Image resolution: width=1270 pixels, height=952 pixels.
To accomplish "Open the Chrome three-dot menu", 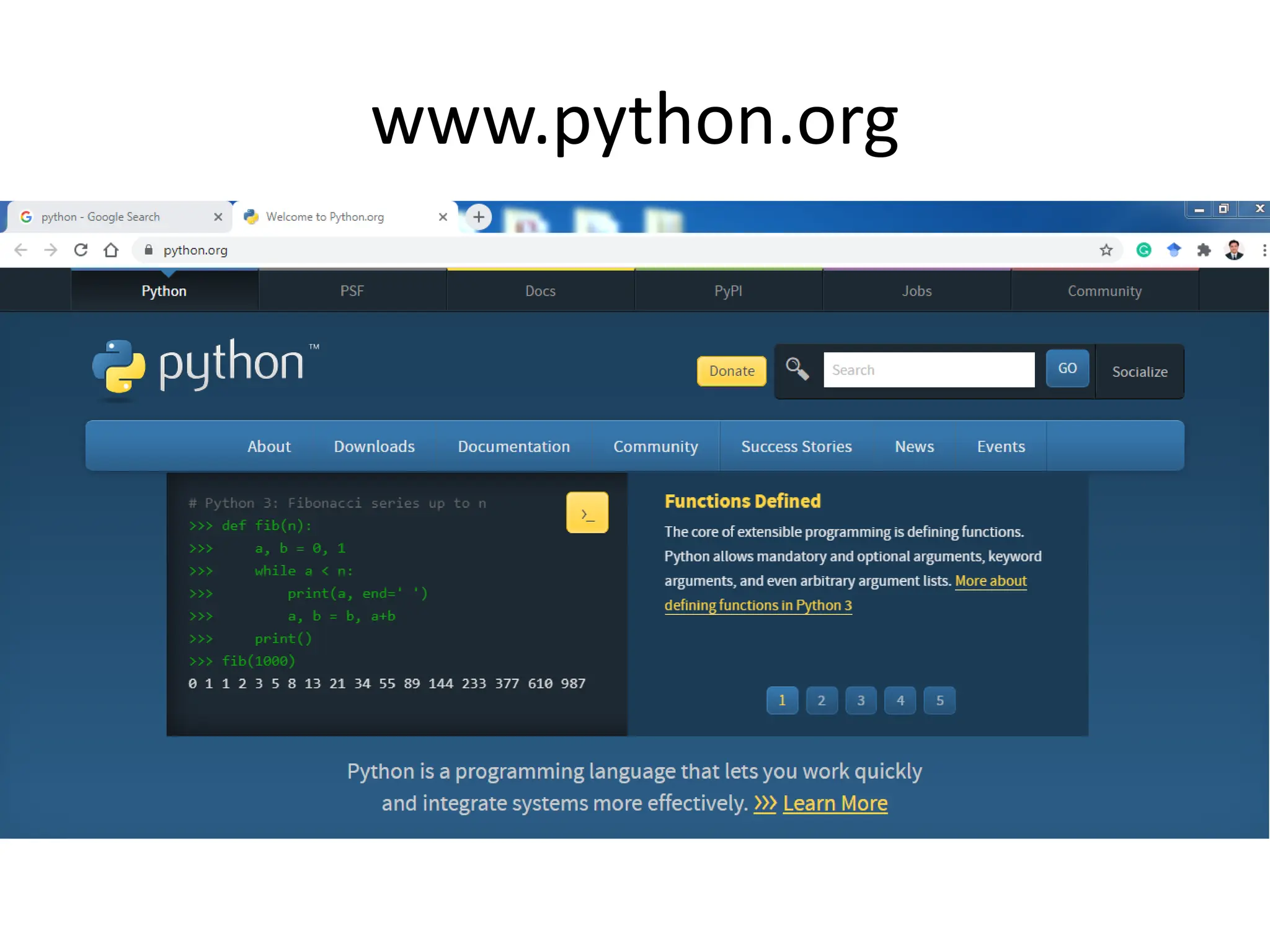I will [x=1264, y=250].
